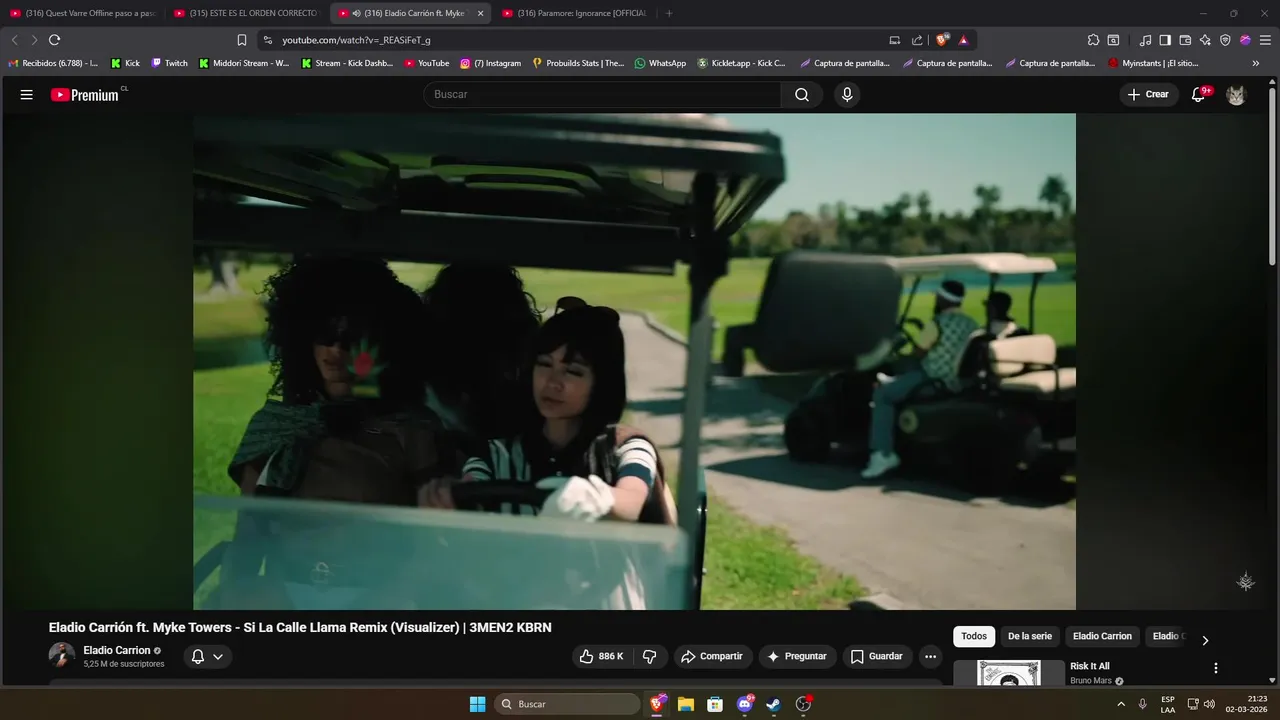Start voice search with the microphone
The image size is (1280, 720).
(847, 94)
